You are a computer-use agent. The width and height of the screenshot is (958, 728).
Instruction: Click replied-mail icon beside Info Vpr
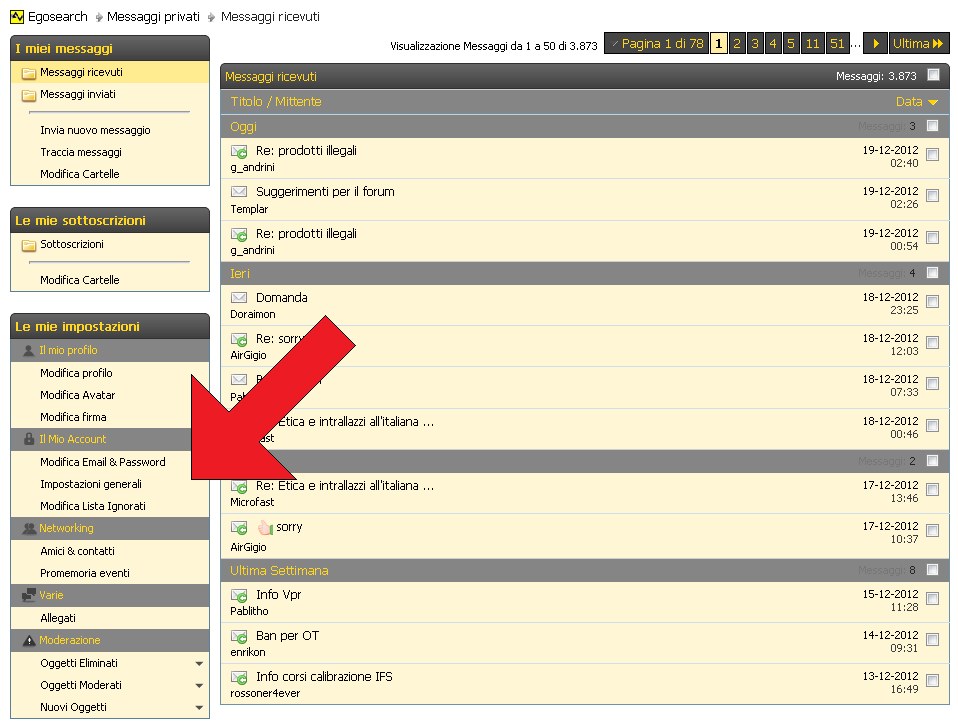click(239, 595)
